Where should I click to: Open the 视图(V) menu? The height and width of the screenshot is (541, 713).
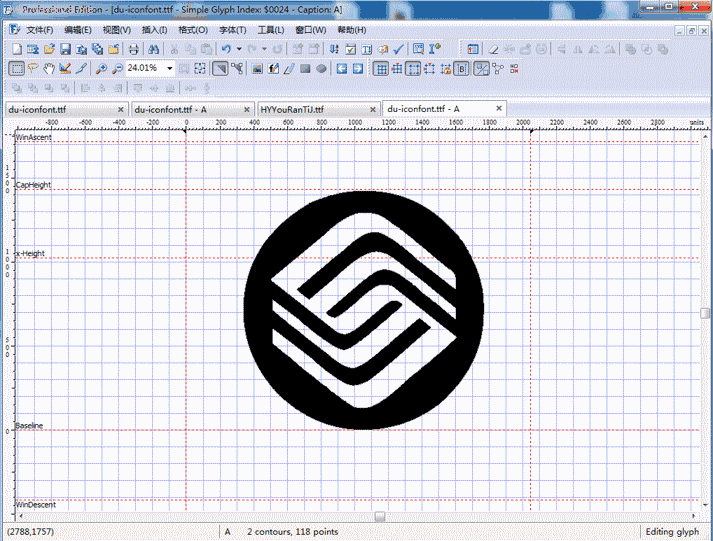click(116, 30)
